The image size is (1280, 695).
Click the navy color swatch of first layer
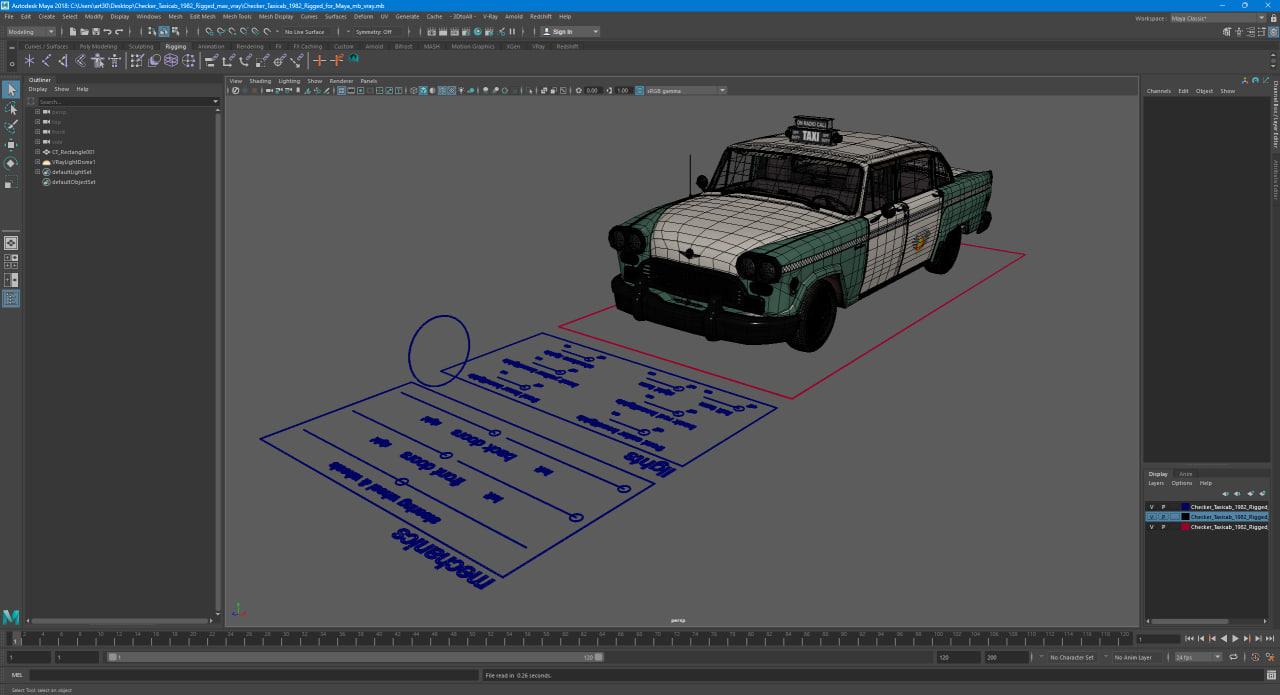pos(1185,507)
